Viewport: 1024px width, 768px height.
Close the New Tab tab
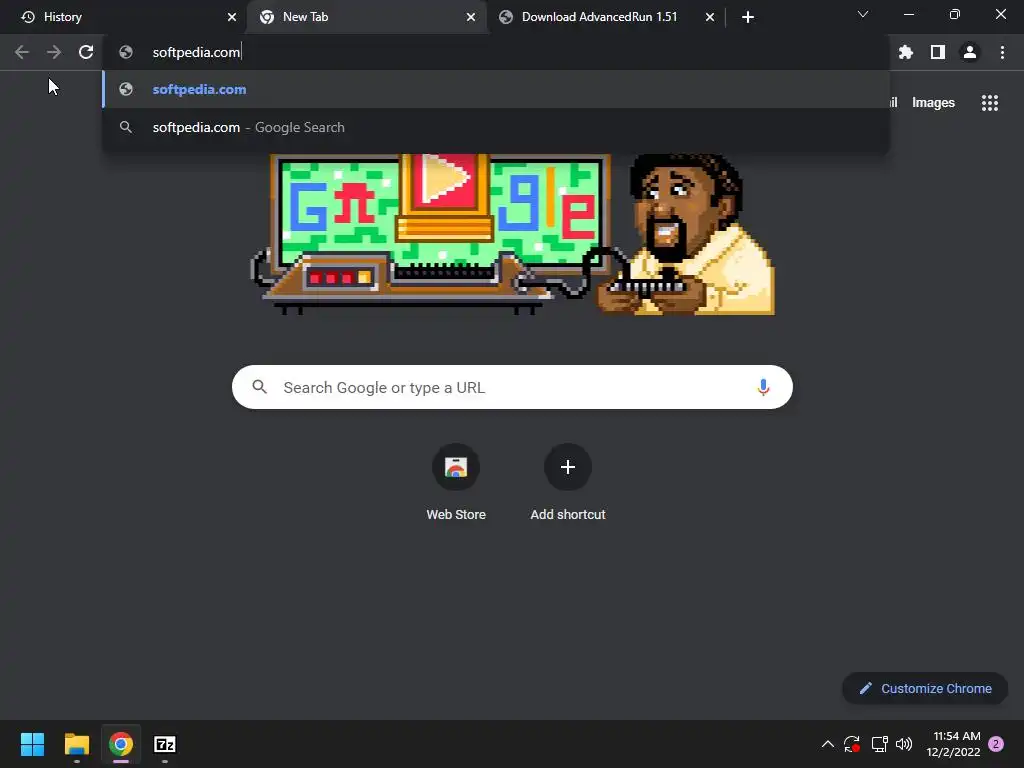tap(471, 17)
